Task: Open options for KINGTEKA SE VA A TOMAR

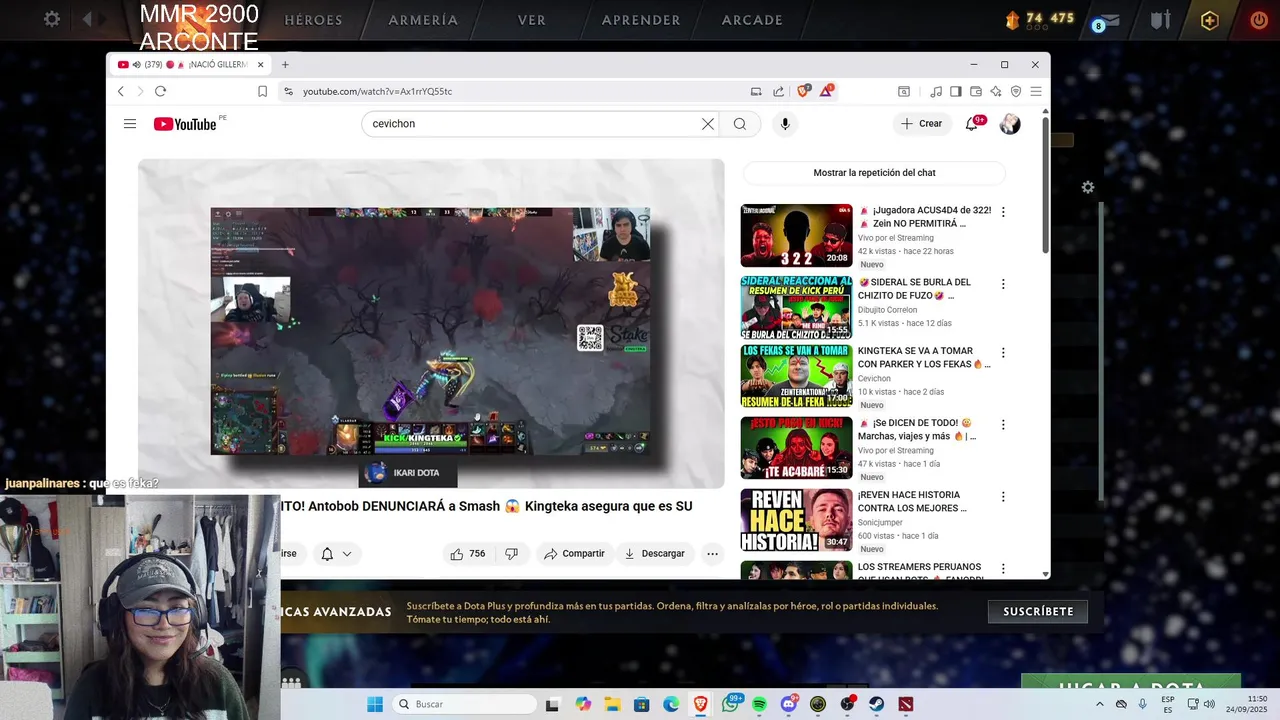Action: [x=1003, y=353]
